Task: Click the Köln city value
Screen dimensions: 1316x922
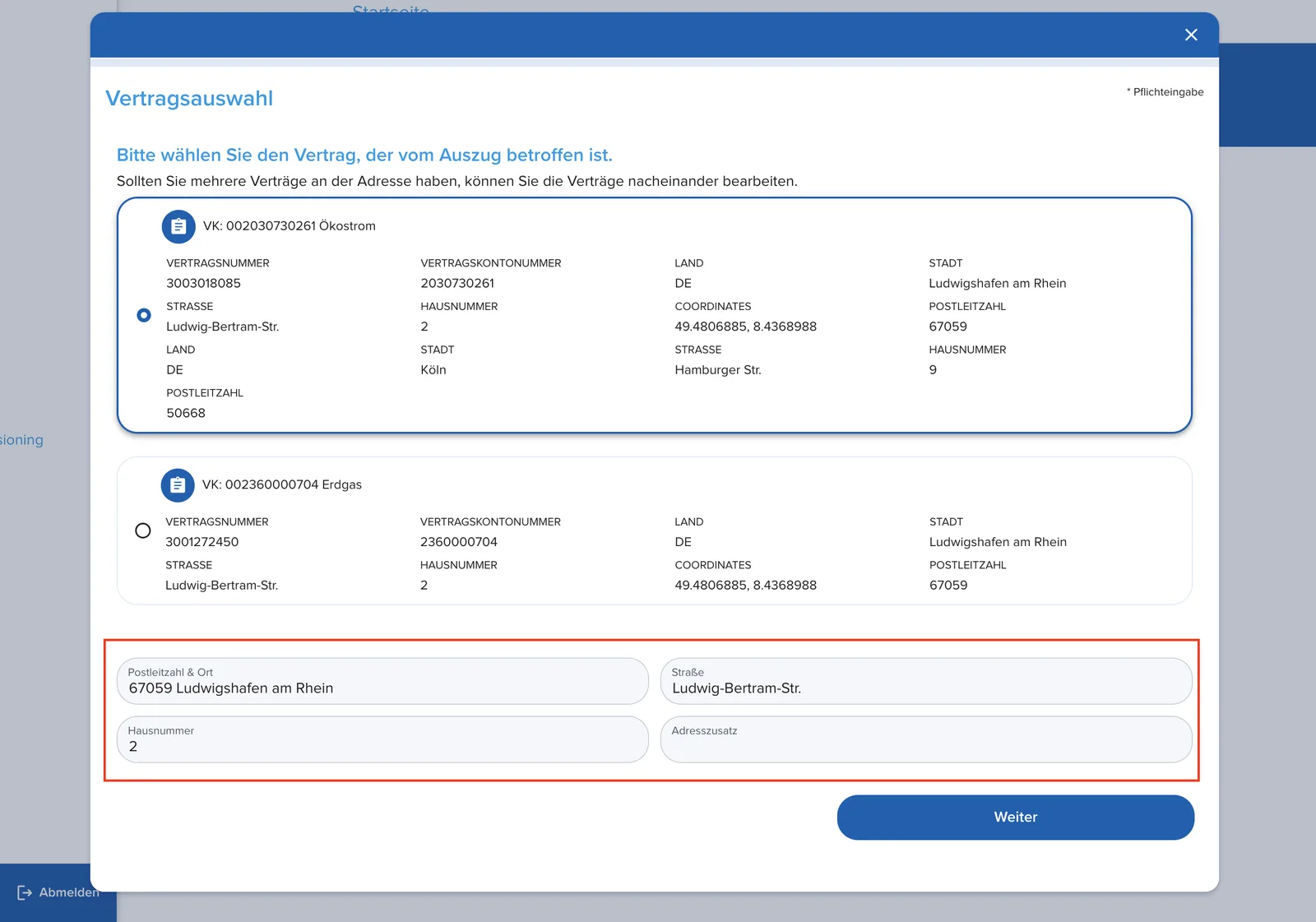Action: coord(433,370)
